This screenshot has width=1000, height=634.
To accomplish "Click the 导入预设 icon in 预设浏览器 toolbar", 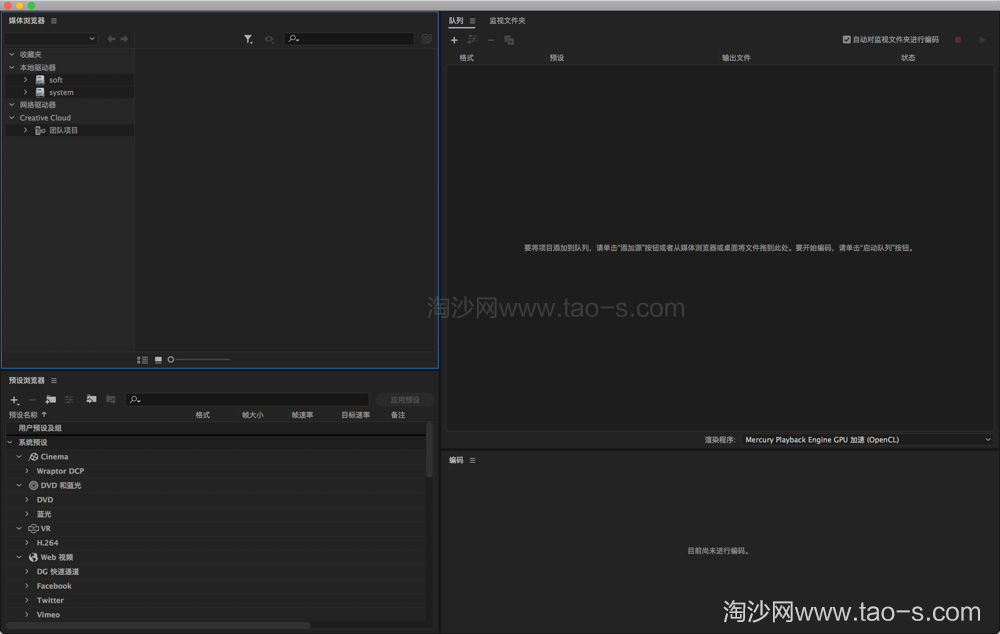I will pos(90,399).
